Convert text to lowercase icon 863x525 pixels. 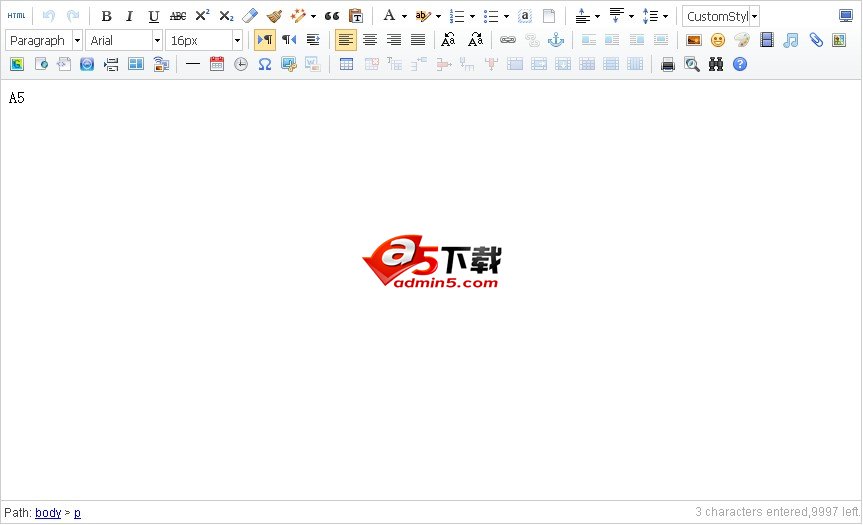pos(475,40)
